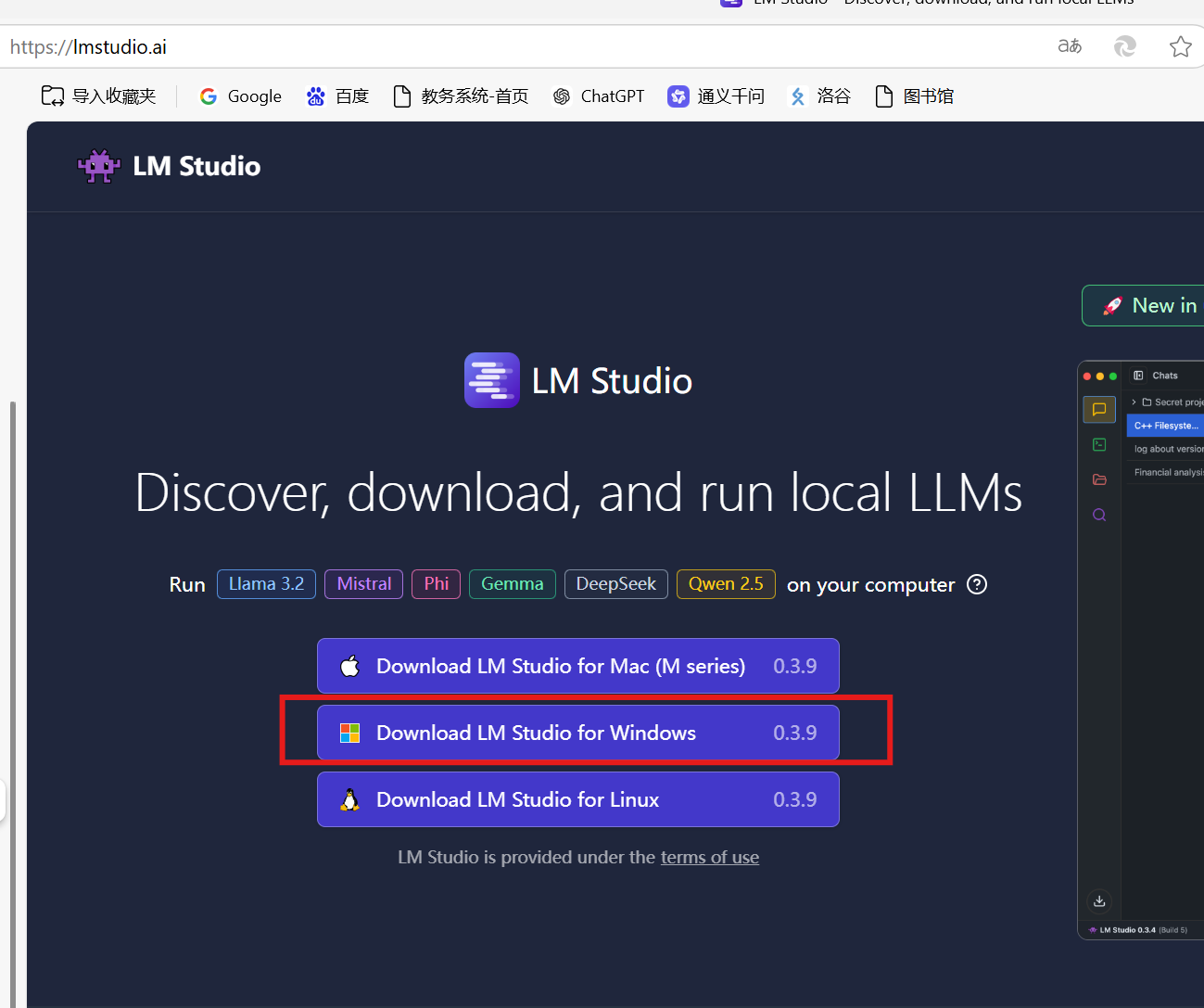Download LM Studio for Windows
This screenshot has height=1008, width=1204.
point(577,733)
